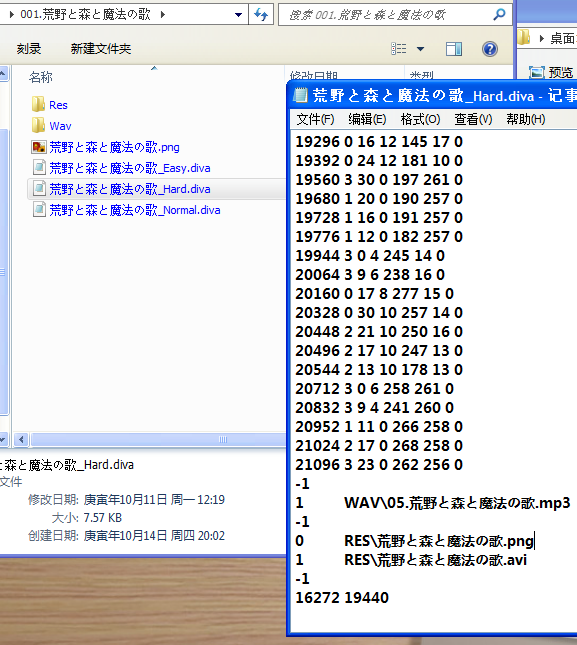Click the 001.荒野と森と魔法の歌 breadcrumb folder
The width and height of the screenshot is (577, 645).
click(x=86, y=15)
